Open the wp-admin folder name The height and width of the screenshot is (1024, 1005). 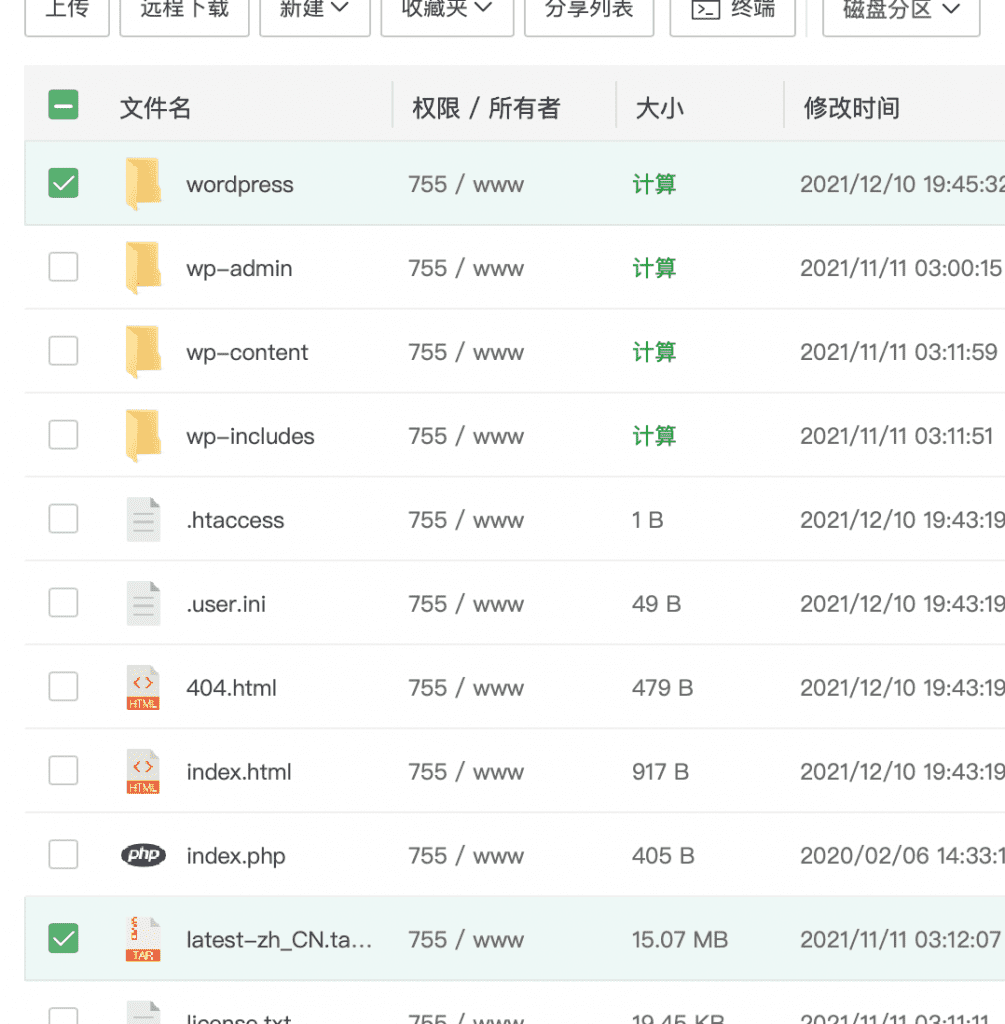click(239, 268)
